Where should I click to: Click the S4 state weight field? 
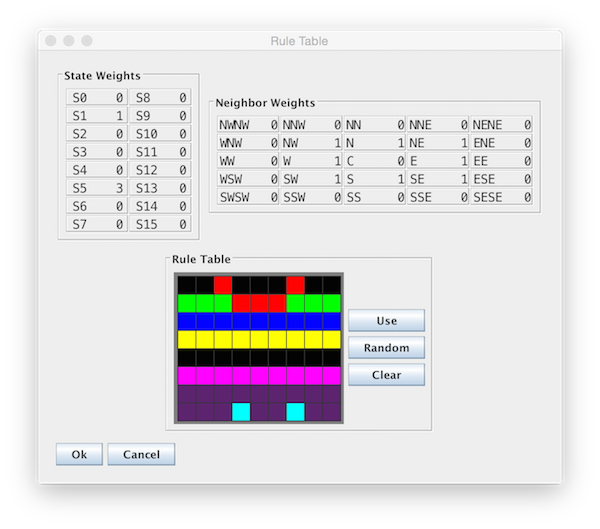96,170
